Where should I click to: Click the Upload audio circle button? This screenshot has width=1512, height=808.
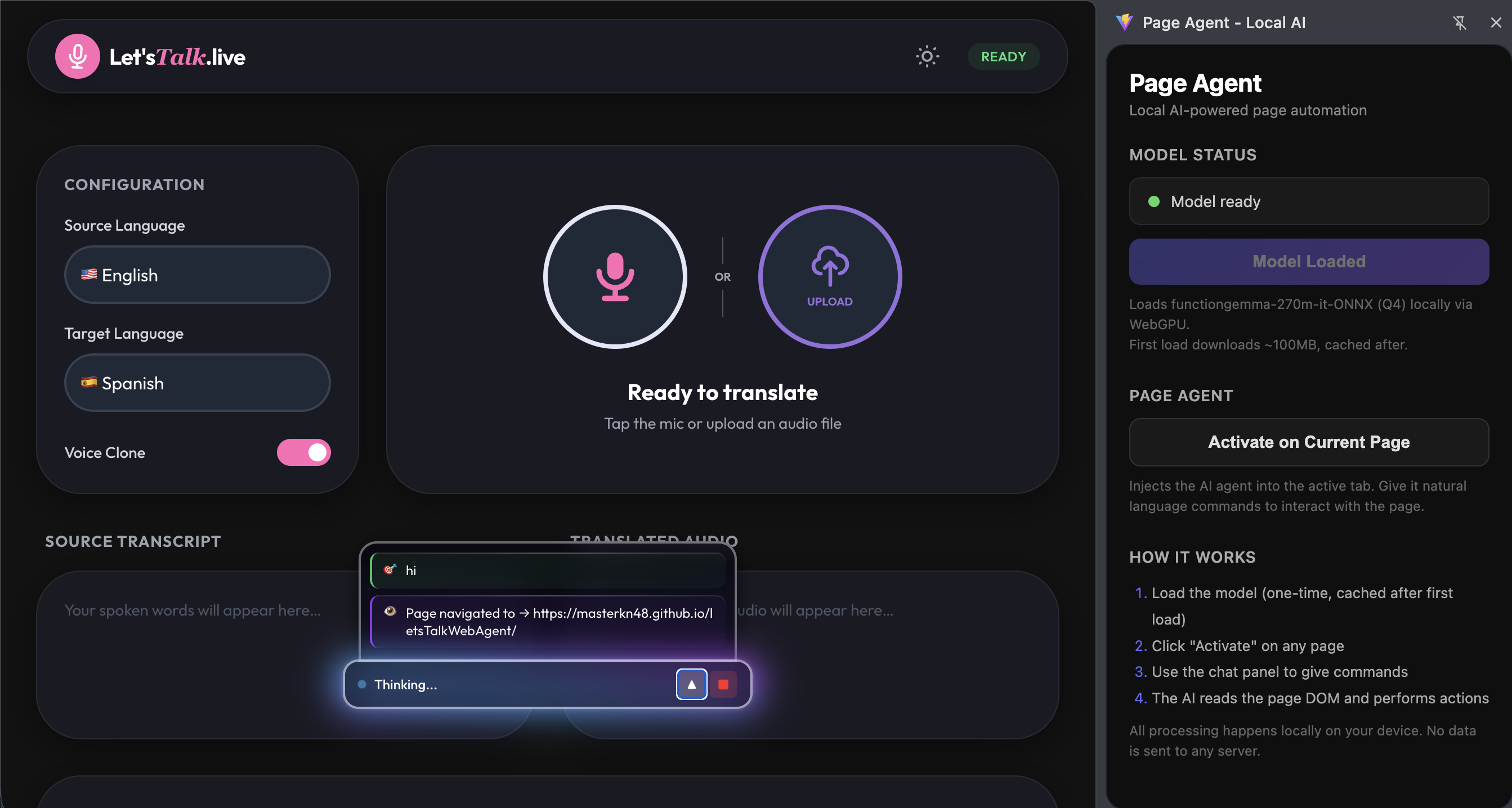tap(829, 276)
